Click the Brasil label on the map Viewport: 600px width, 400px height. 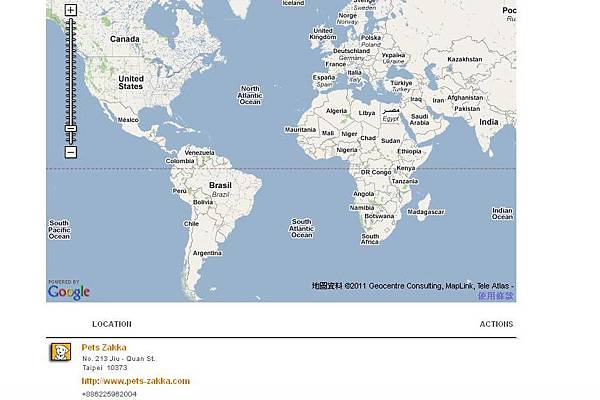(x=220, y=185)
